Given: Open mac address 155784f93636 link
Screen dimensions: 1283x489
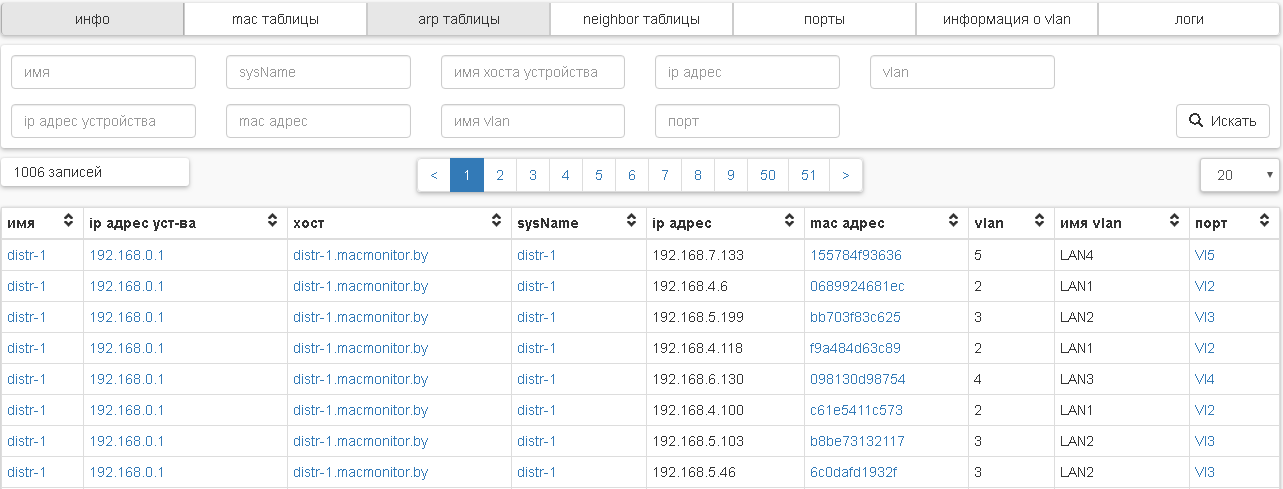Looking at the screenshot, I should pos(855,255).
